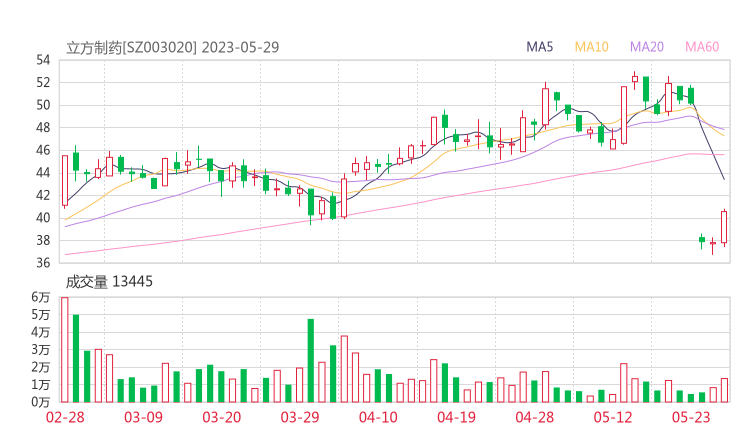Select the tallest red volume bar at 02-28
Viewport: 740px width, 440px height.
click(x=65, y=350)
